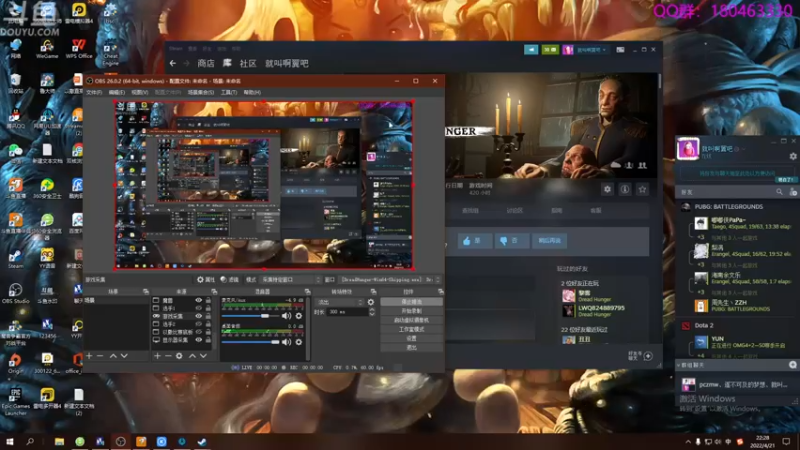Toggle lock on 游戏采集 source
The height and width of the screenshot is (450, 800).
pos(208,316)
